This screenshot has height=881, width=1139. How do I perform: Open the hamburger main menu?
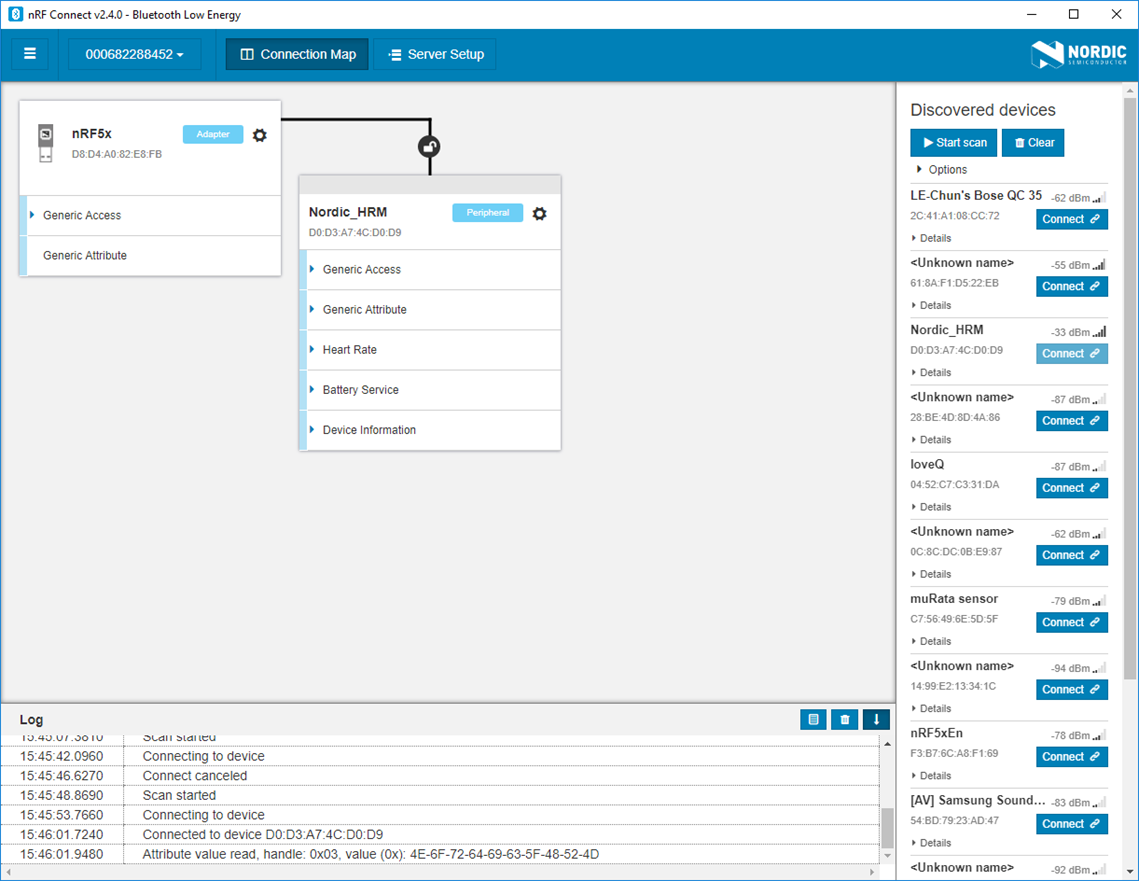click(x=30, y=54)
